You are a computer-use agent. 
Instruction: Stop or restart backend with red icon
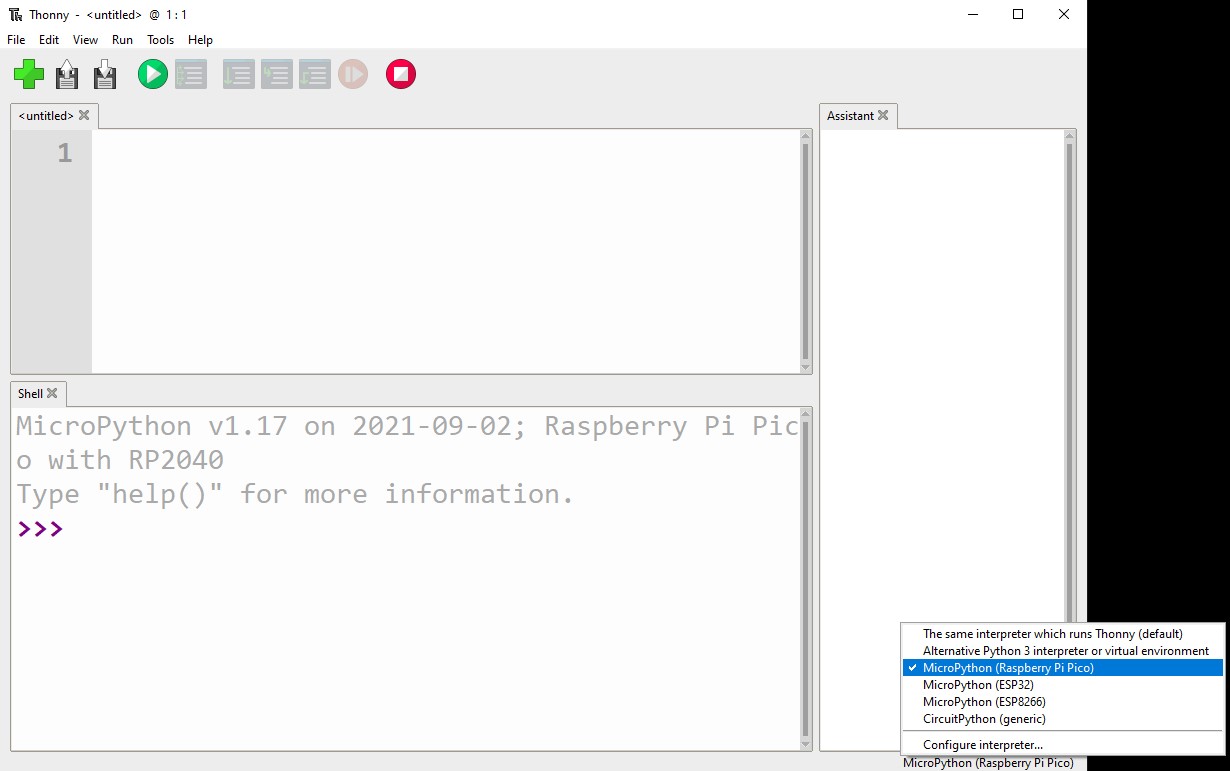tap(401, 74)
